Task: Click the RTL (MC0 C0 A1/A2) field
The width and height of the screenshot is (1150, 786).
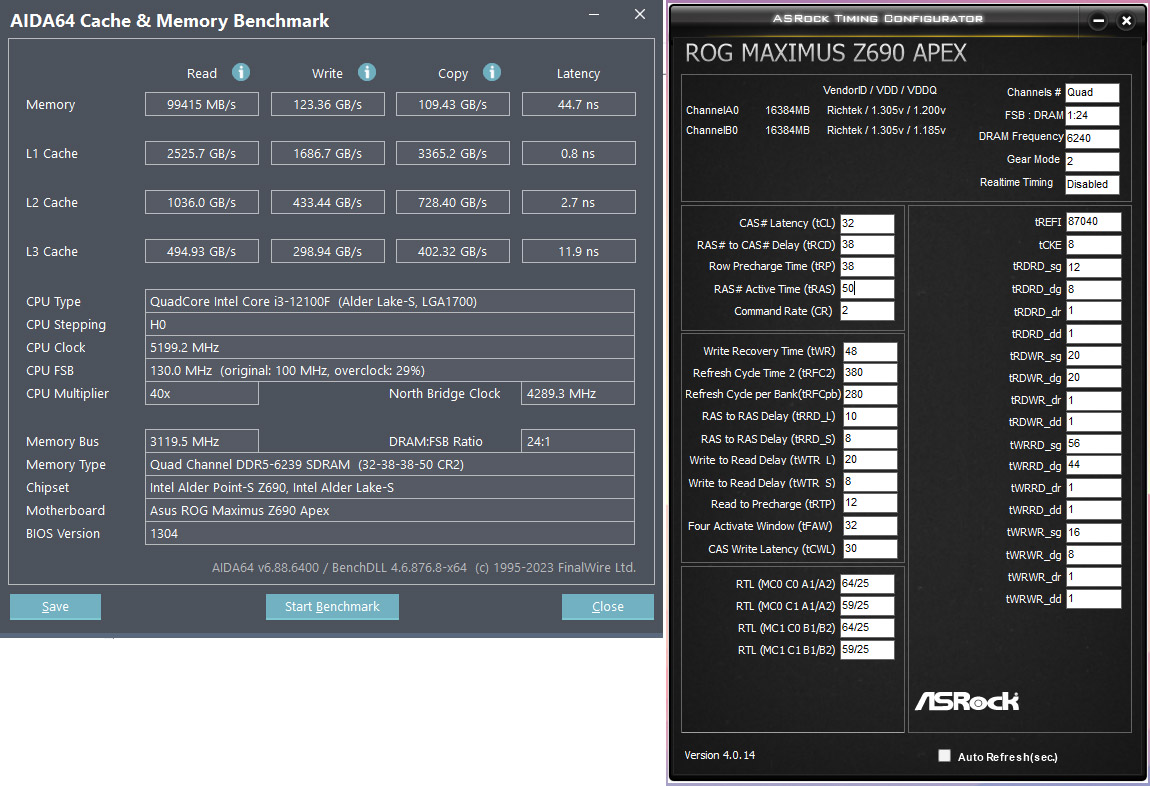Action: coord(867,584)
